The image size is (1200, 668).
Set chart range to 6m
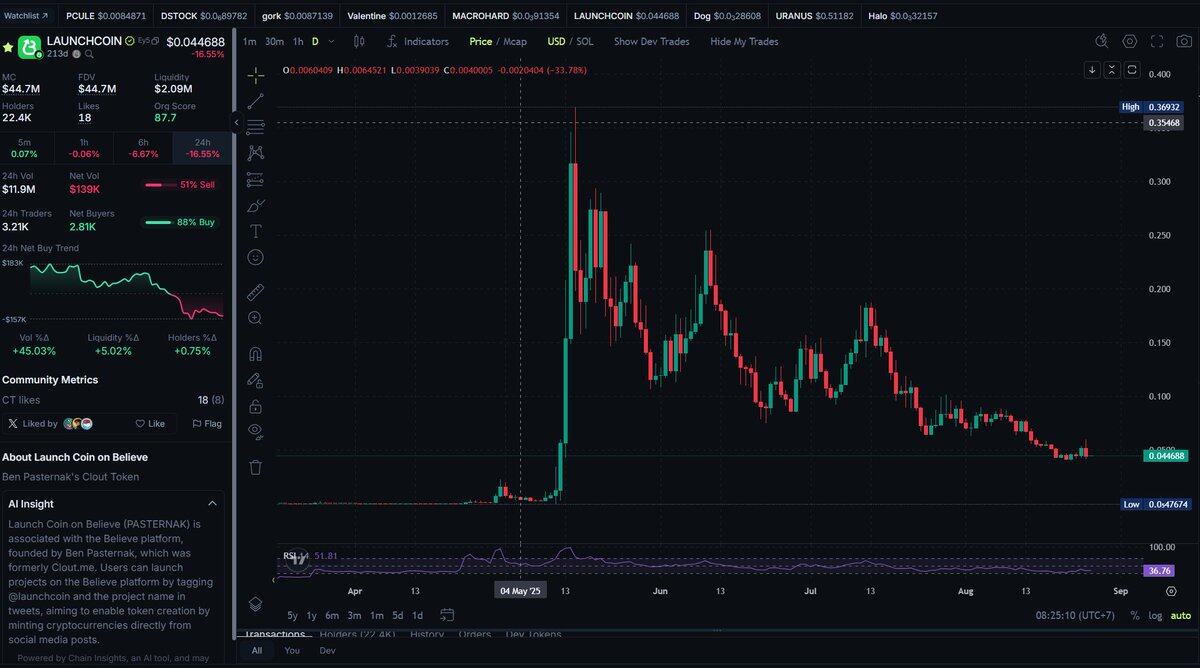332,615
